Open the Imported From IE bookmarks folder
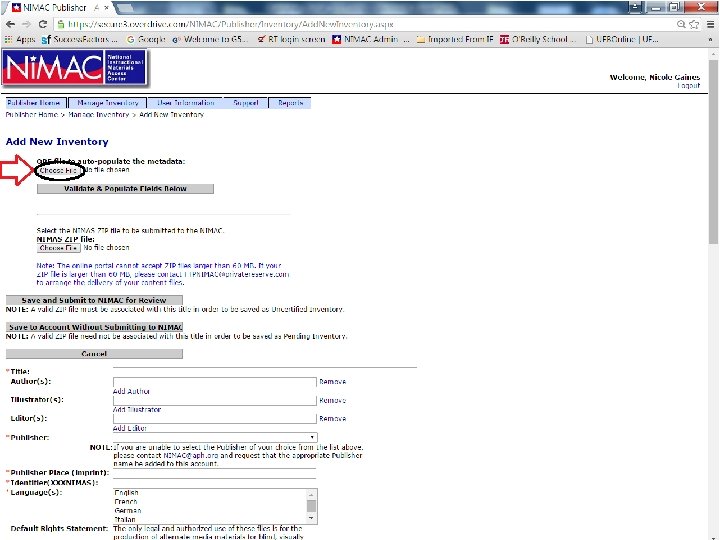720x540 pixels. pos(455,39)
